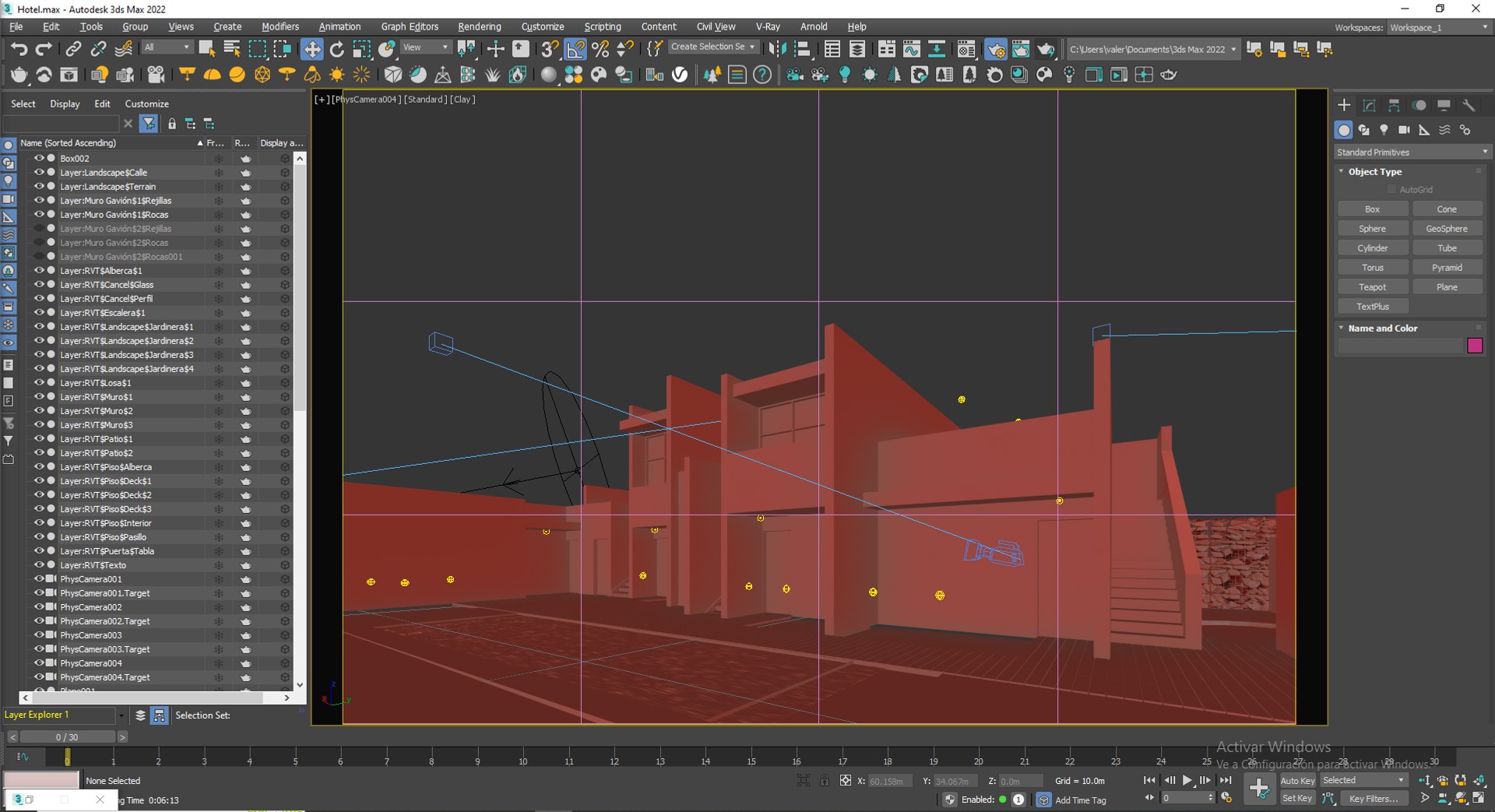This screenshot has width=1495, height=812.
Task: Hide the Box002 object via eye icon
Action: pyautogui.click(x=38, y=158)
